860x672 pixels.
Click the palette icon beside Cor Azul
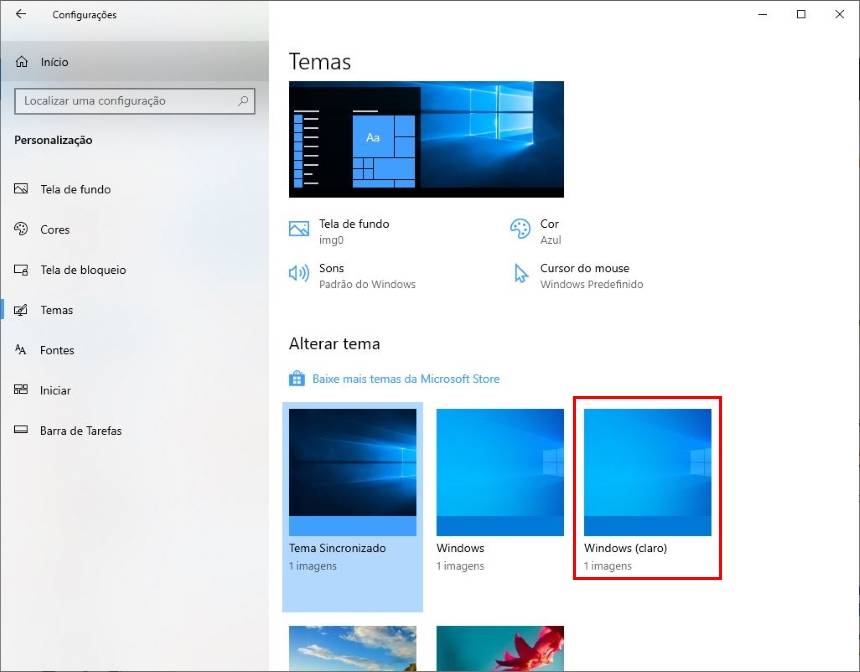tap(519, 229)
